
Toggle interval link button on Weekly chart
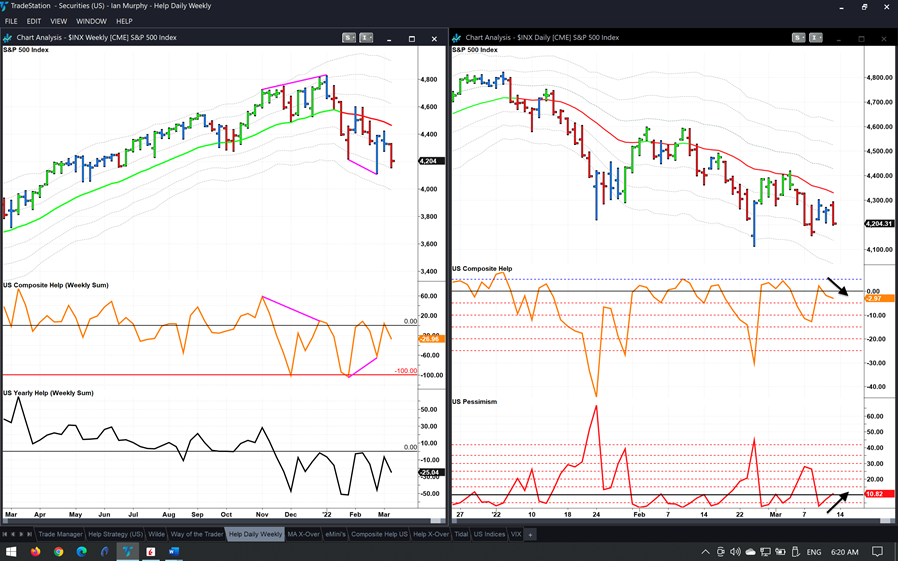pos(367,38)
